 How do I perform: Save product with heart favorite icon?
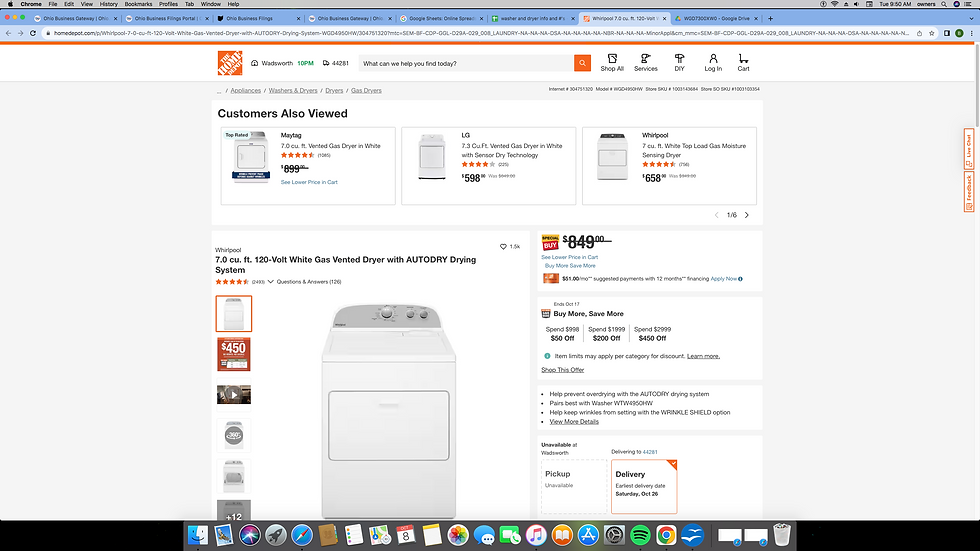pyautogui.click(x=503, y=246)
